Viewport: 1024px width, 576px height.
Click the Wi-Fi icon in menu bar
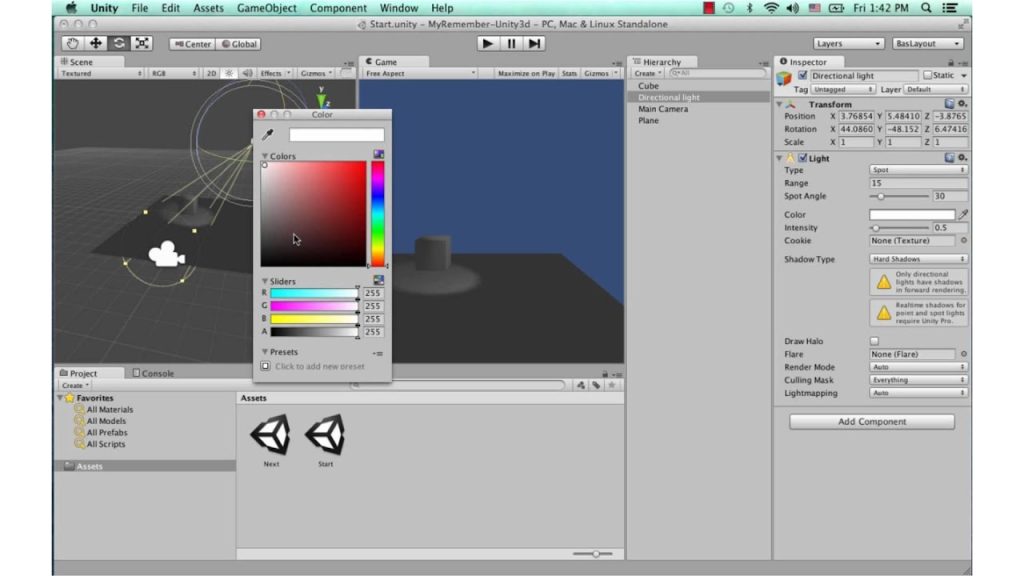[x=771, y=8]
